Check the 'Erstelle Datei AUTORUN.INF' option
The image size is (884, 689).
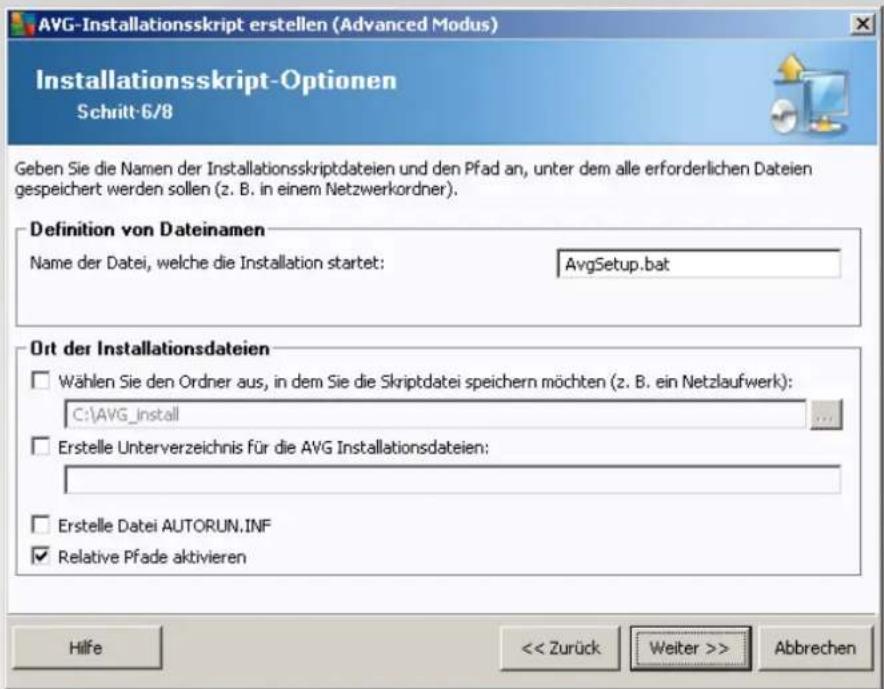[40, 525]
